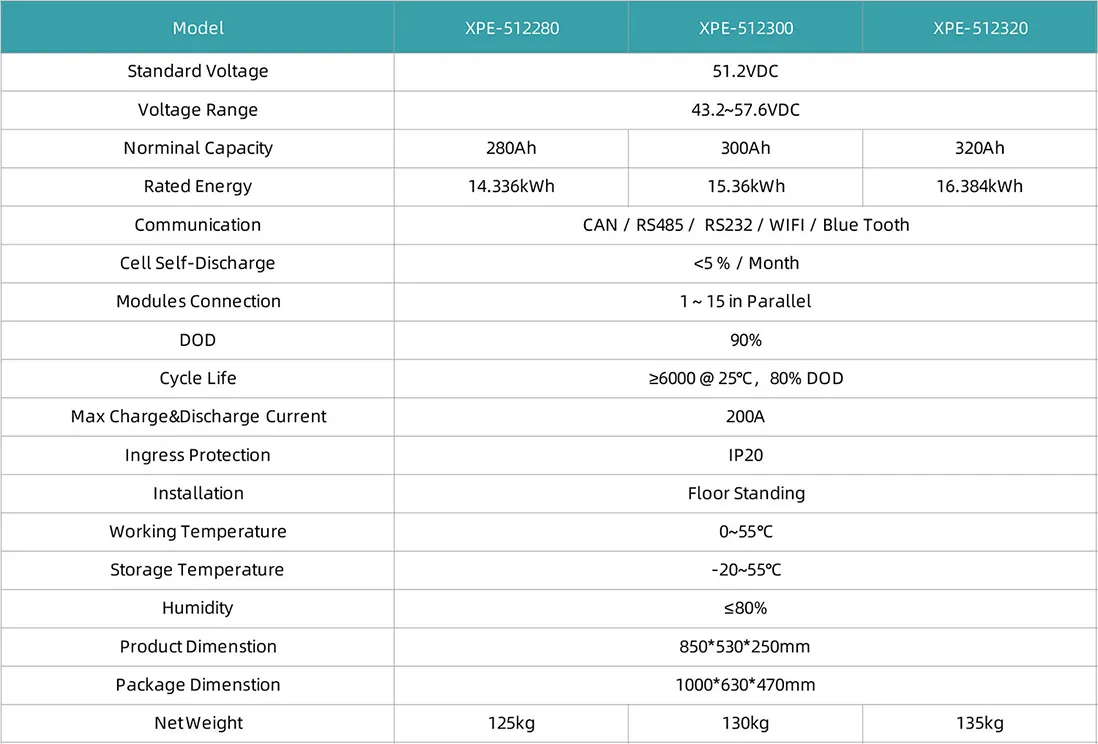Click the 850*530*250mm product dimension value
The width and height of the screenshot is (1098, 744).
click(746, 646)
